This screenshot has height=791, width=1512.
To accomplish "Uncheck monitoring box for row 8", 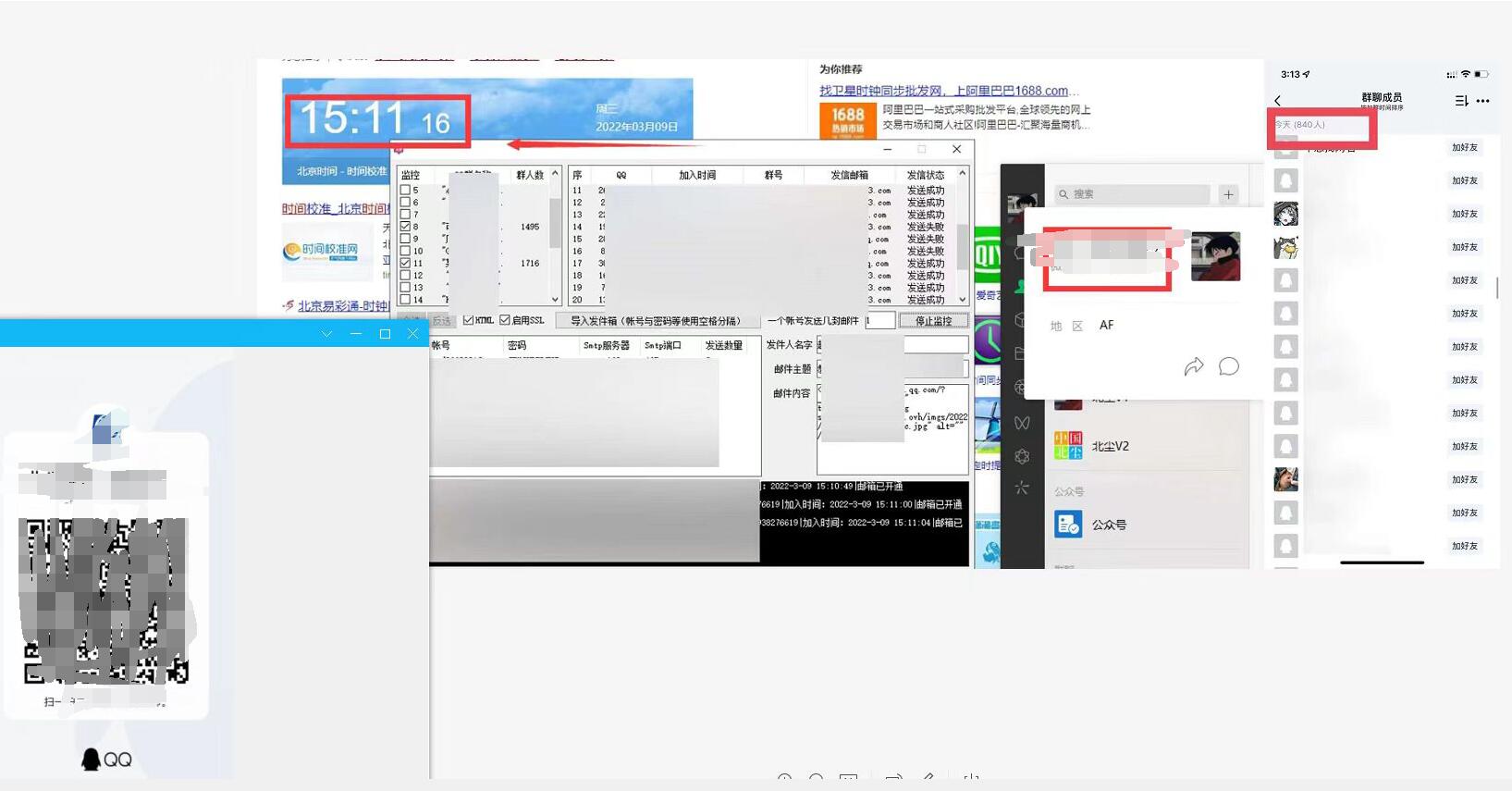I will (x=405, y=226).
